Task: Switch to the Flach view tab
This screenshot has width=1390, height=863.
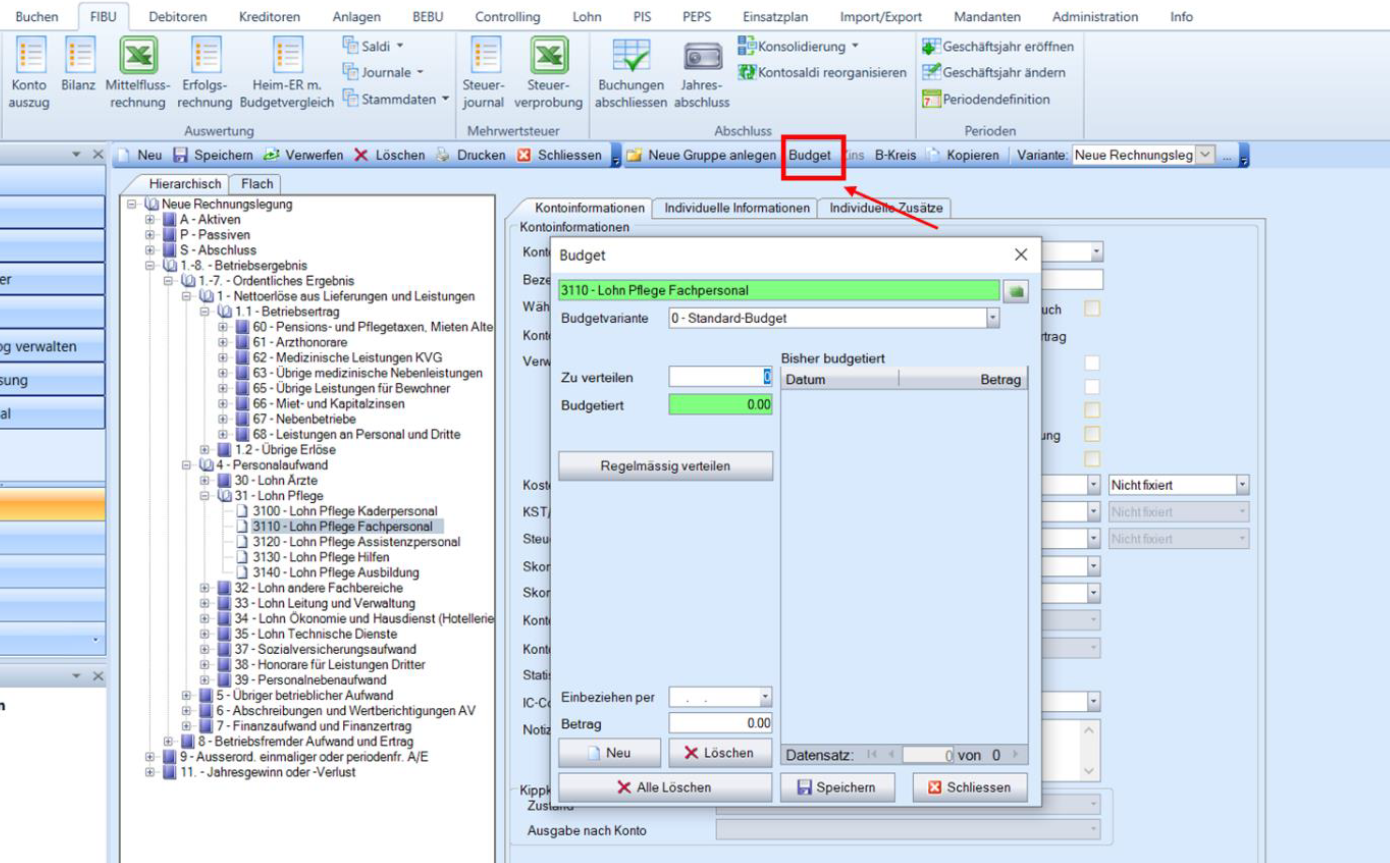Action: (x=256, y=184)
